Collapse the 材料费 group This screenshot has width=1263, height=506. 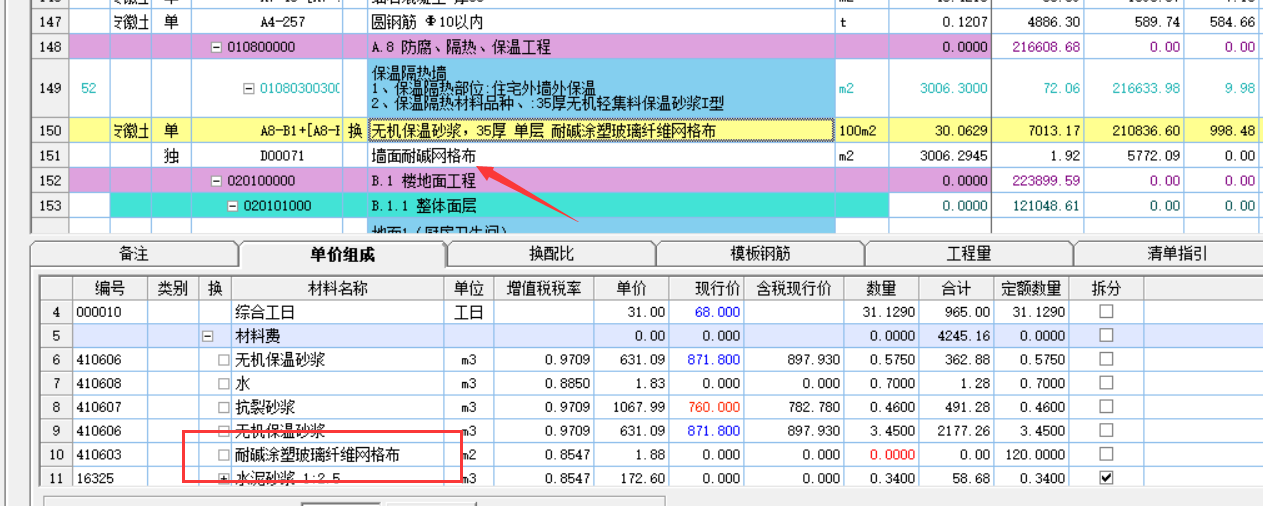(x=207, y=337)
